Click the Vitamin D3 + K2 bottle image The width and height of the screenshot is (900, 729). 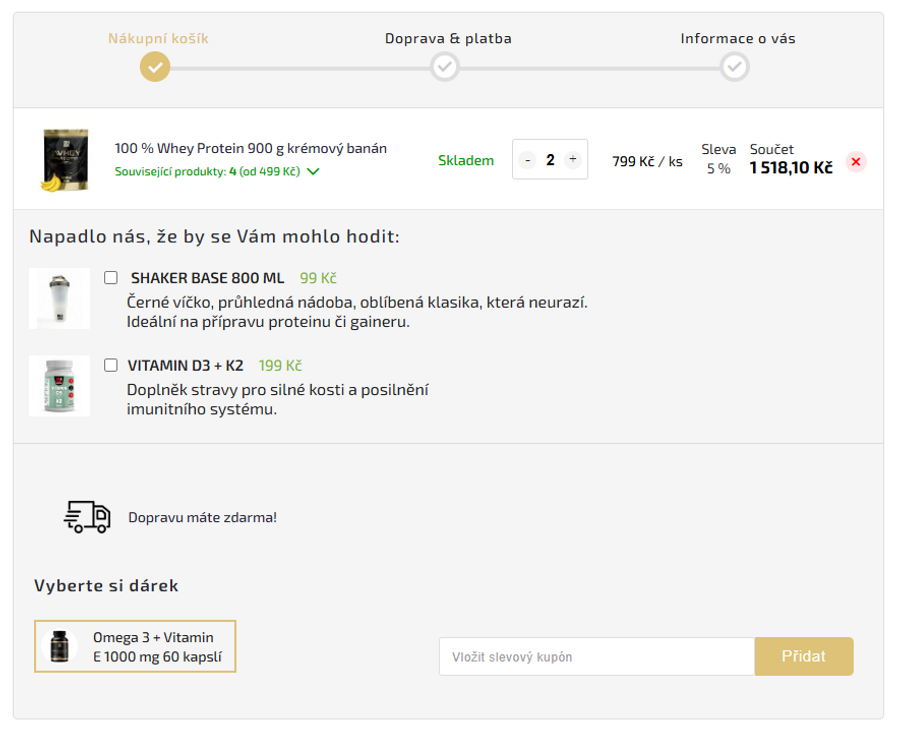(59, 385)
